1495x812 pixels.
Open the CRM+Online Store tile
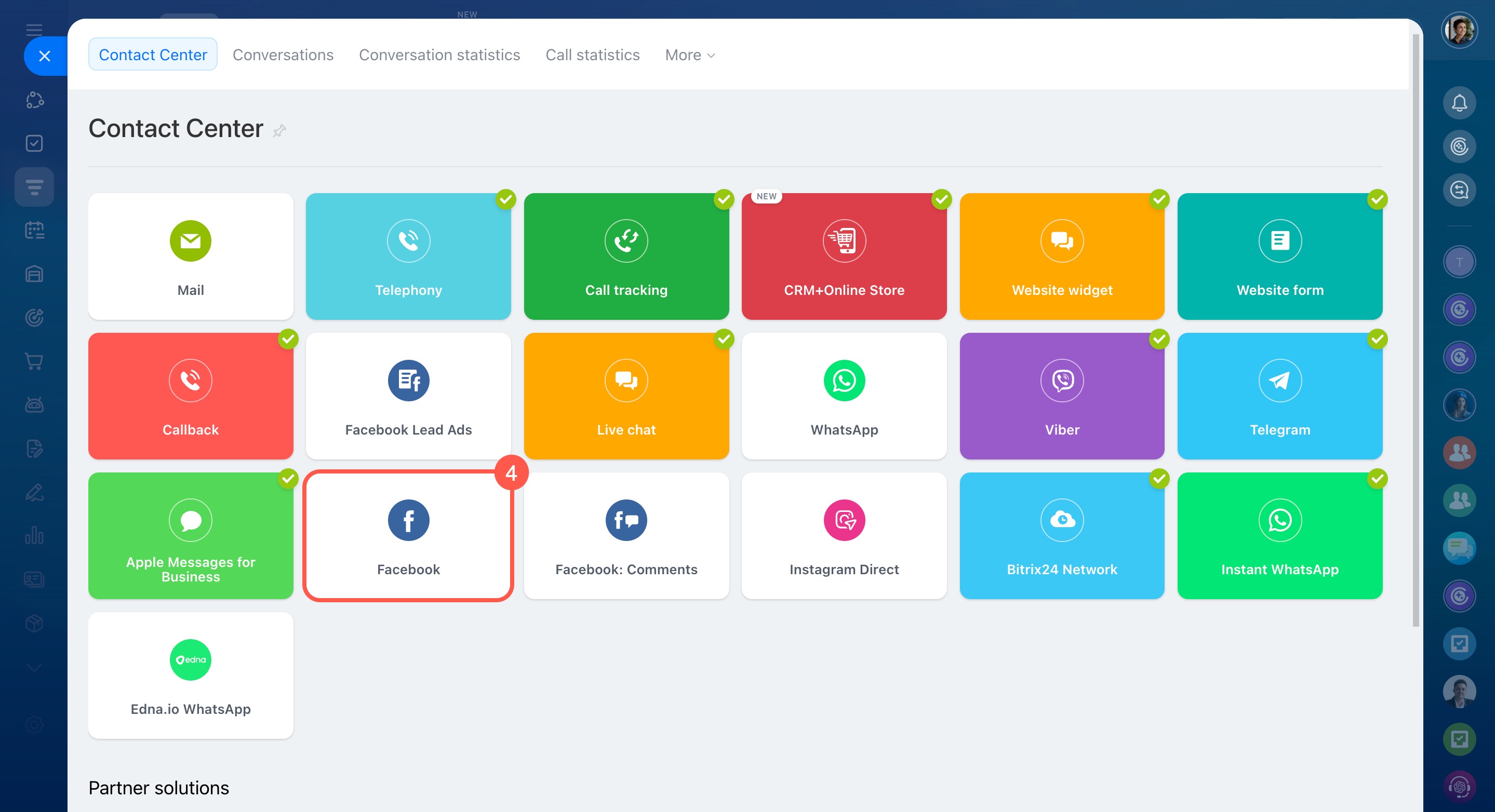click(844, 256)
